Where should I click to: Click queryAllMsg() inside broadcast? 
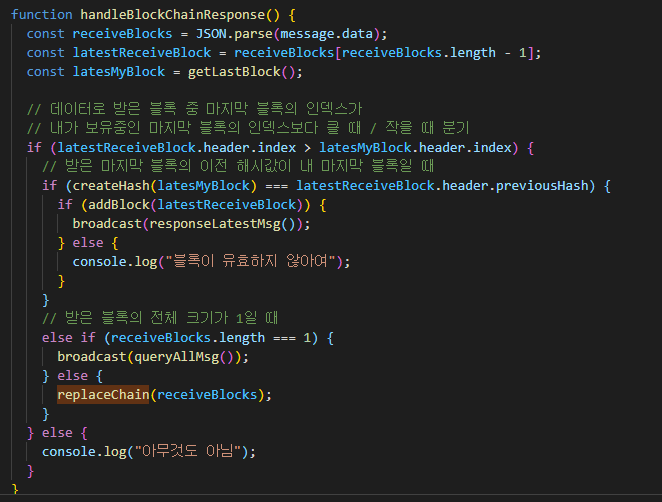point(184,357)
